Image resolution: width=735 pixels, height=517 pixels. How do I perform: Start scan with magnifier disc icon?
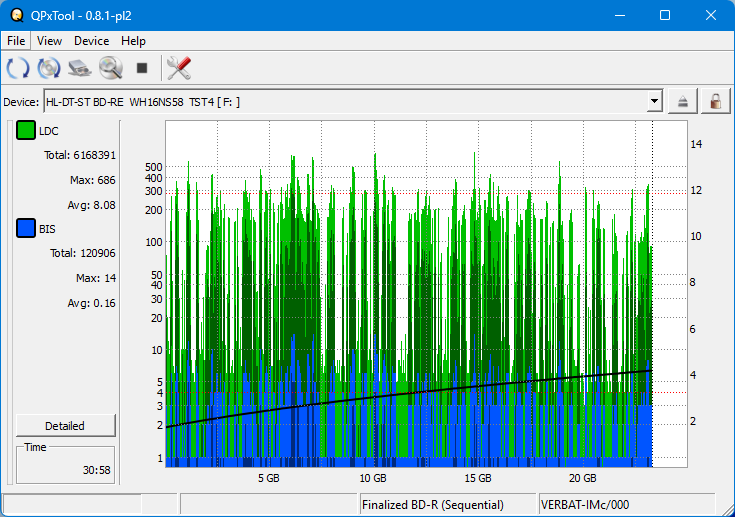[x=111, y=68]
